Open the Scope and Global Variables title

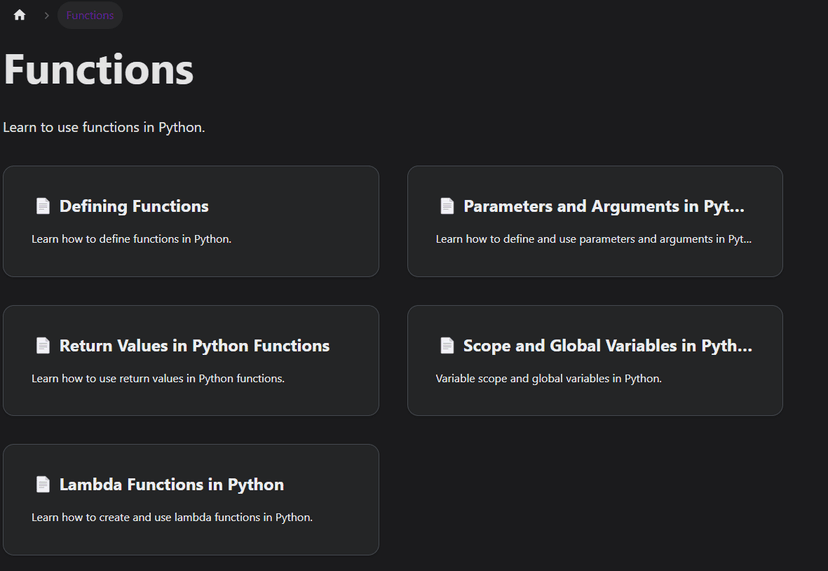[607, 345]
